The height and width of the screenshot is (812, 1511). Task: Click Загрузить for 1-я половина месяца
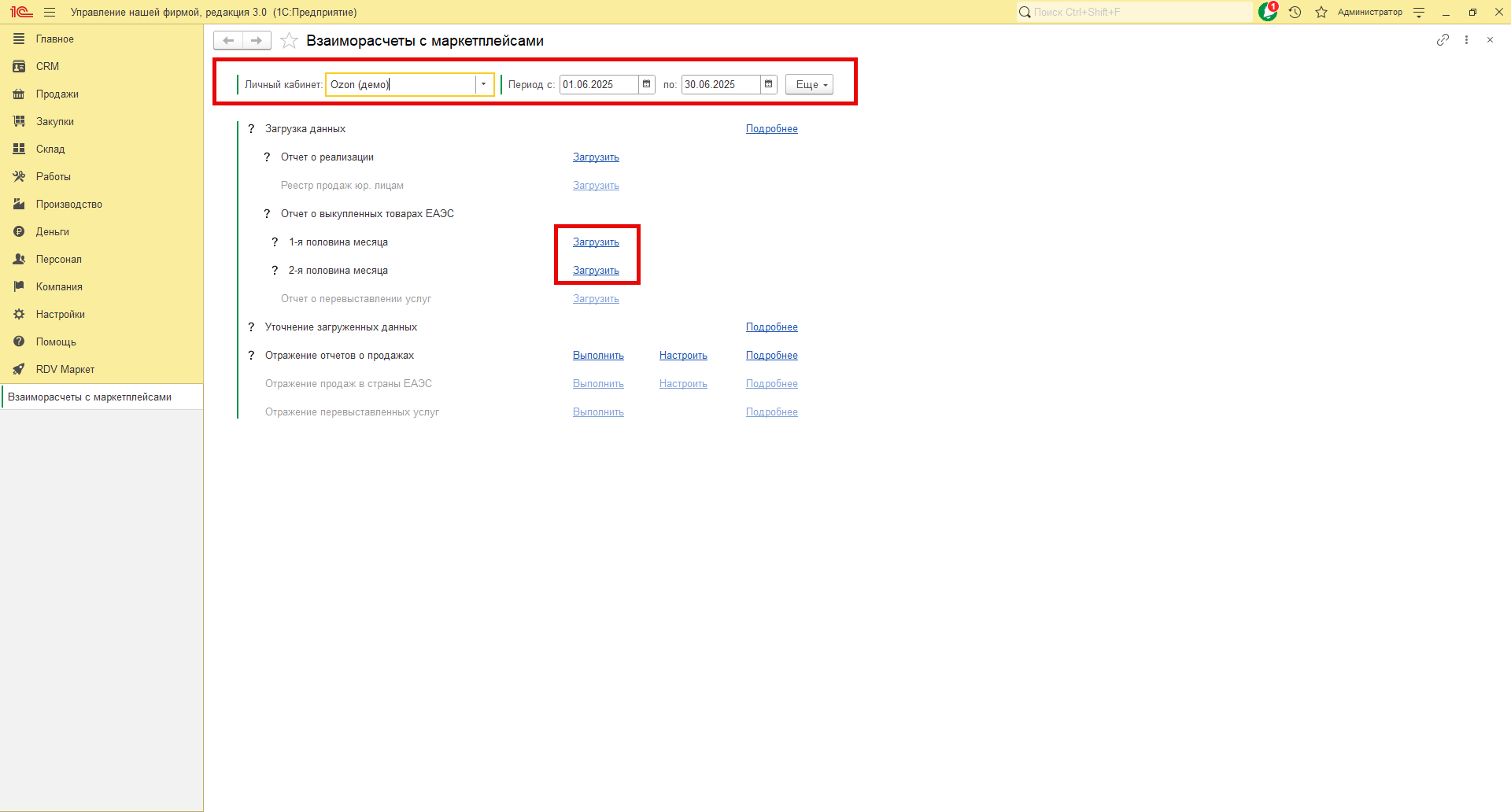596,242
